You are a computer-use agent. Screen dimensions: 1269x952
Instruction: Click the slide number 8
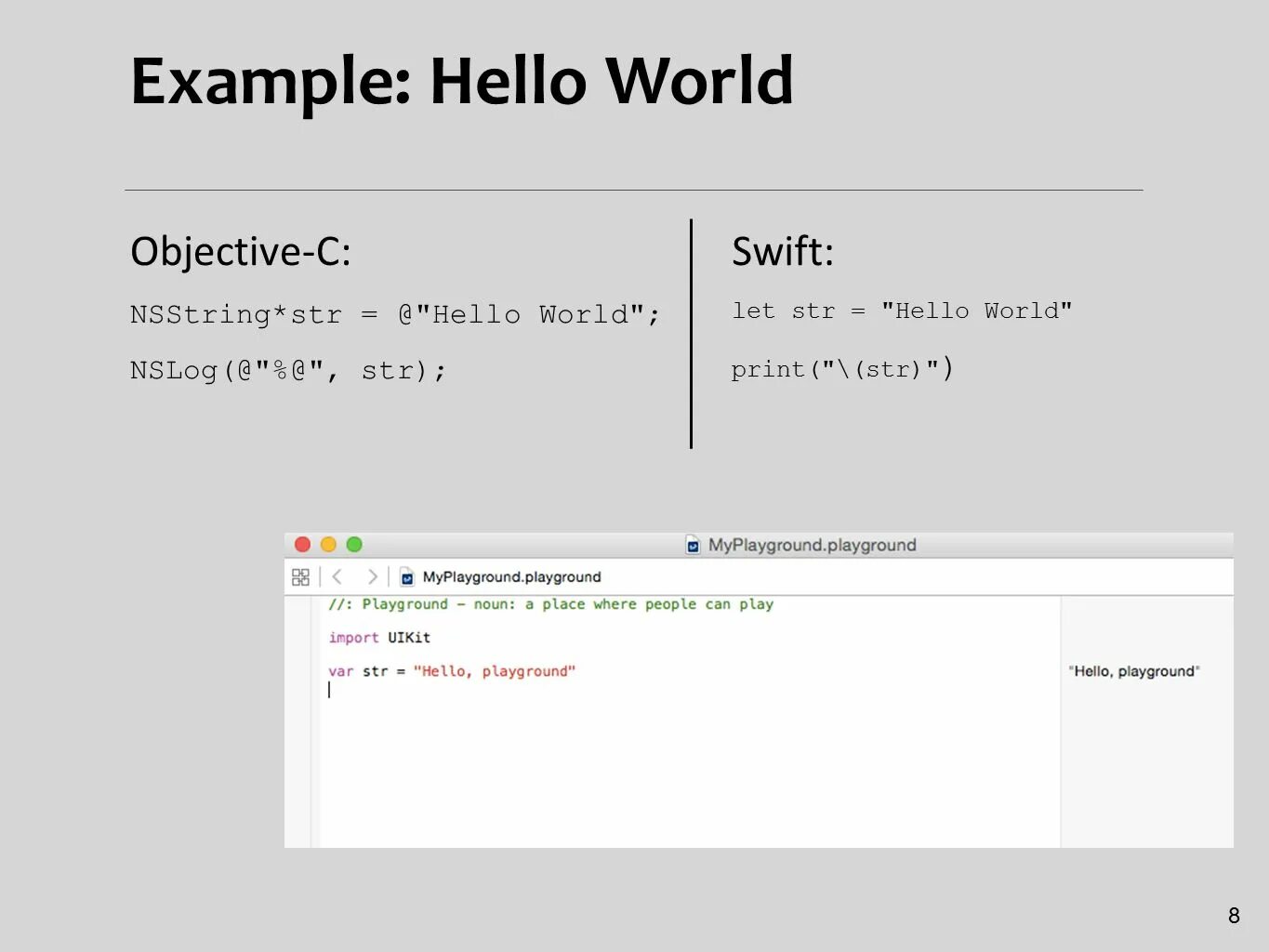coord(1234,916)
